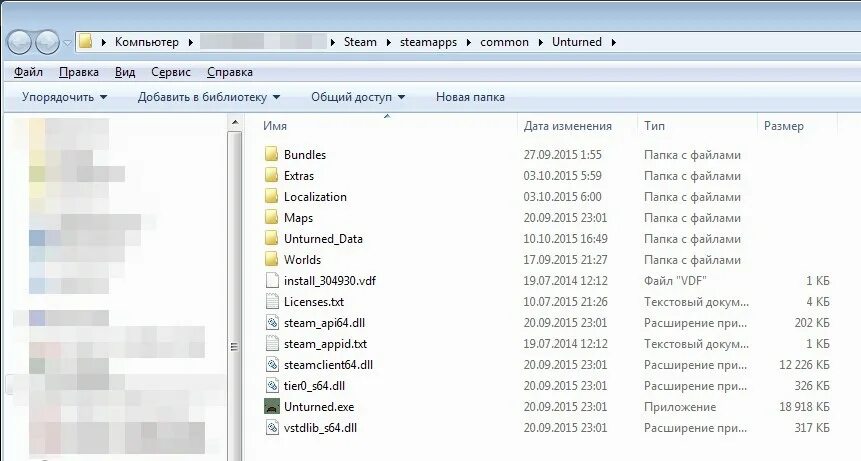Select the vstdlib_s64.dll file name
Screen dimensions: 861x461
point(320,428)
